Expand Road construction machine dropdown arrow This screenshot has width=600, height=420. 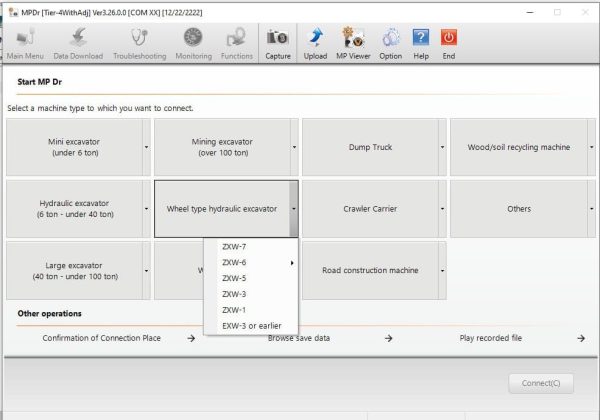442,270
